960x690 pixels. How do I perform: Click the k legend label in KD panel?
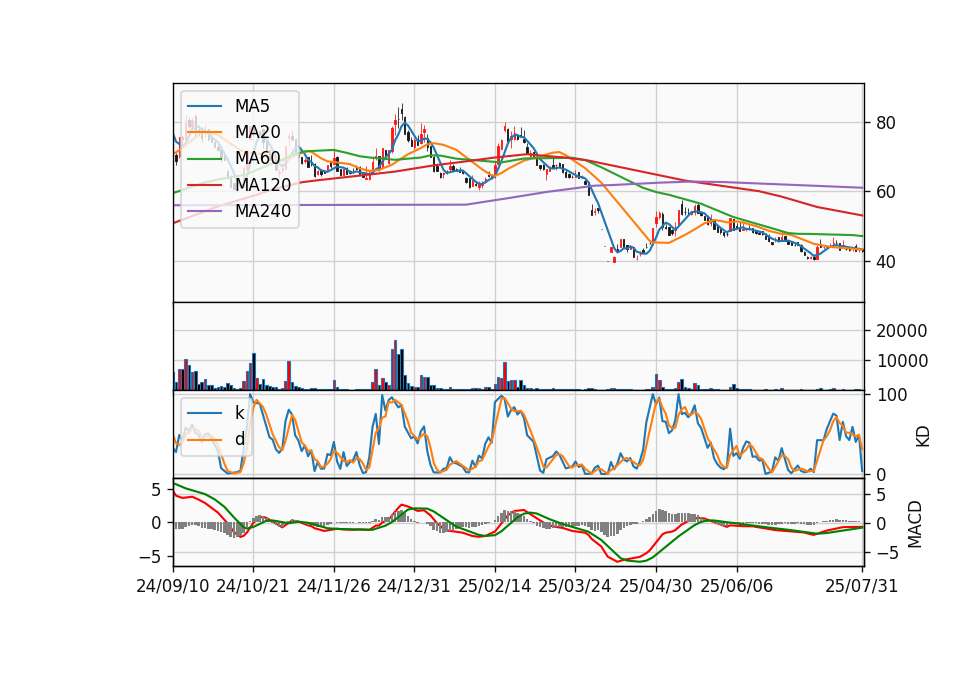coord(239,413)
